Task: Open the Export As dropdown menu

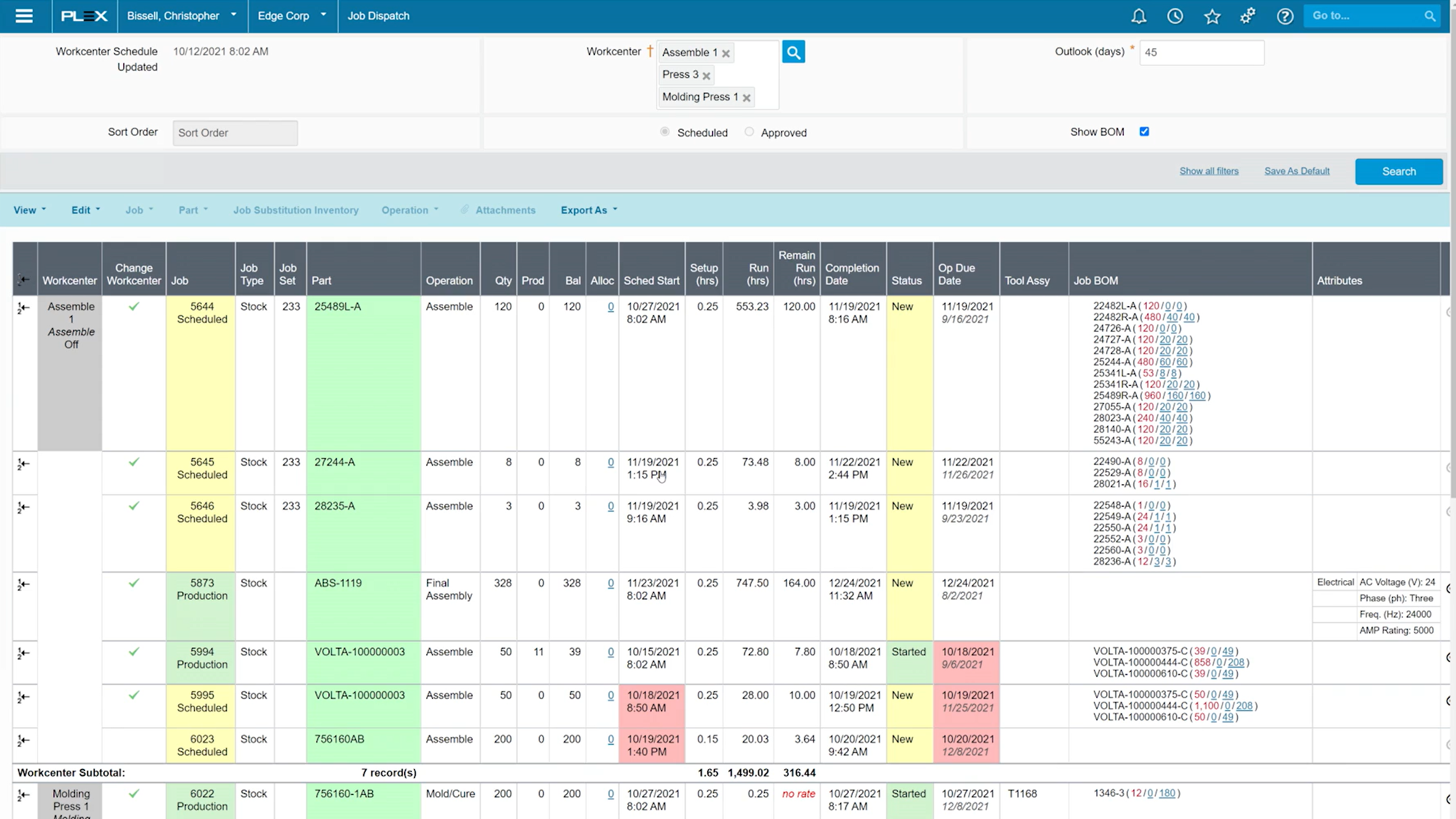Action: pos(588,210)
